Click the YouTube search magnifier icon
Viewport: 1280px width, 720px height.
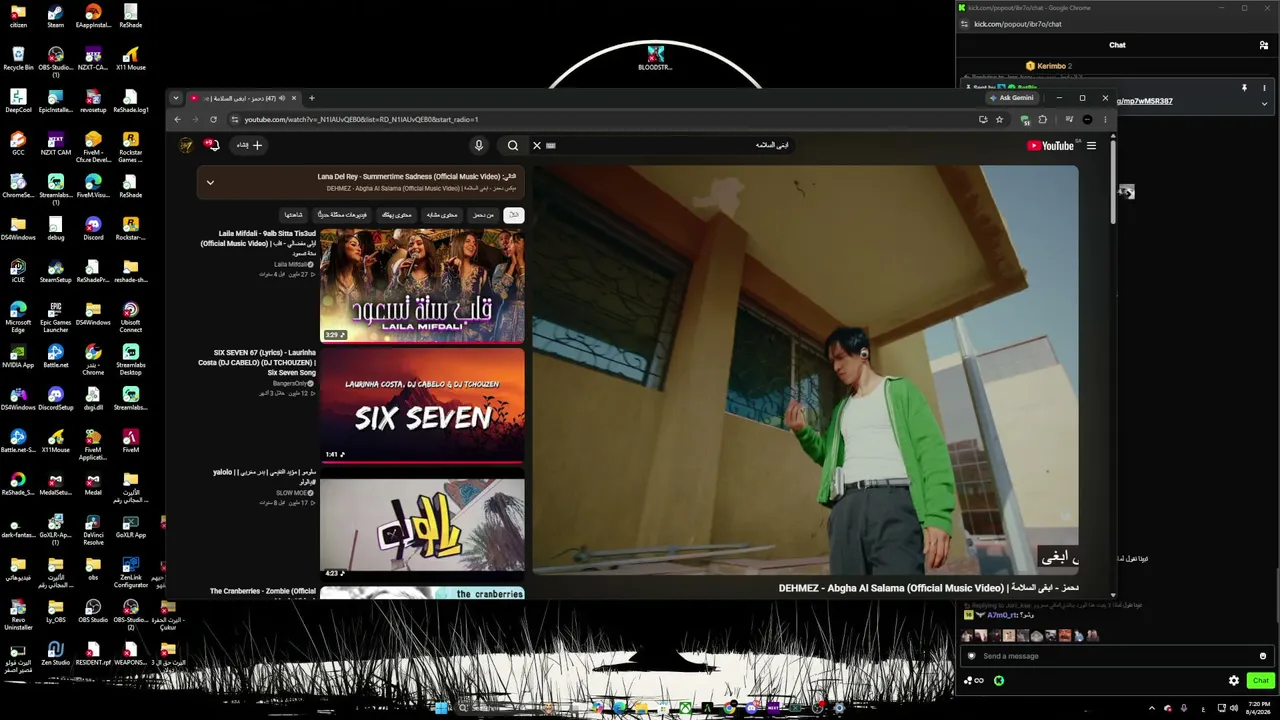513,145
